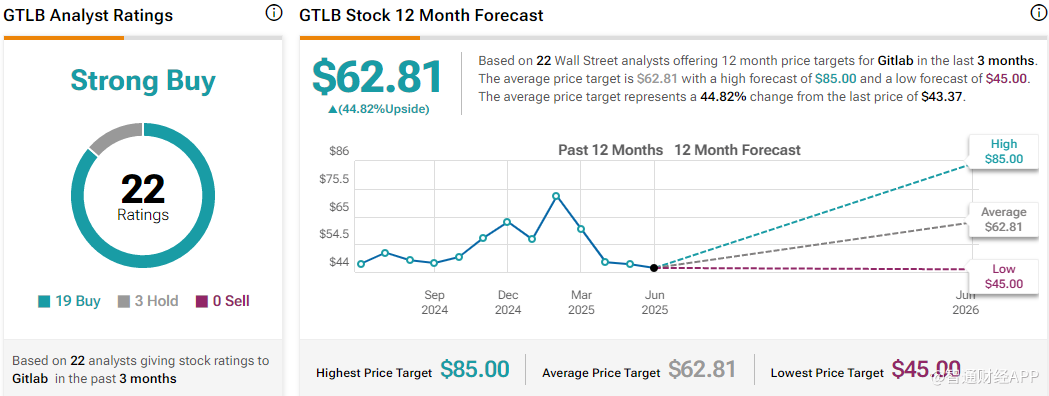Click the gray Hold legend square

pos(124,302)
